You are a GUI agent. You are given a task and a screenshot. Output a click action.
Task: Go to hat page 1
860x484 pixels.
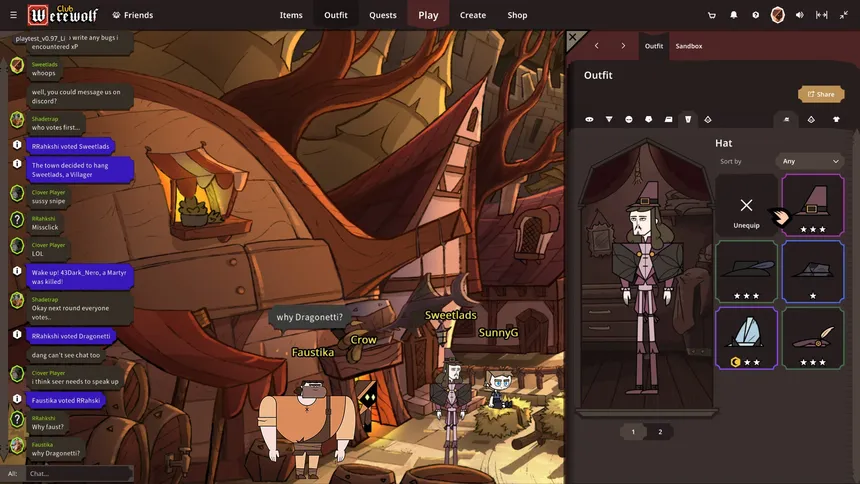point(633,432)
